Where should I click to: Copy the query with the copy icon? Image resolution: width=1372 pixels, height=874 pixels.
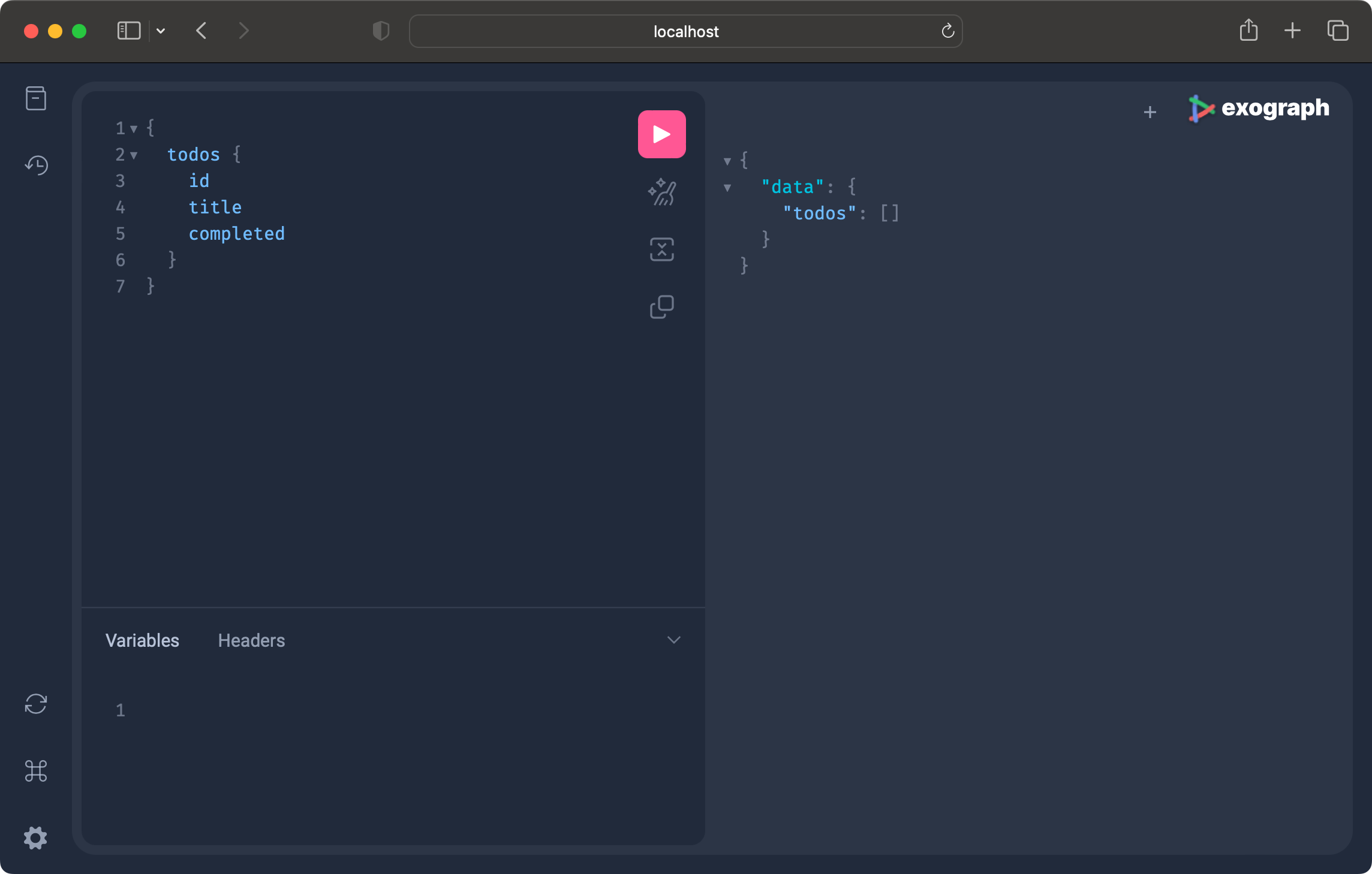(661, 307)
